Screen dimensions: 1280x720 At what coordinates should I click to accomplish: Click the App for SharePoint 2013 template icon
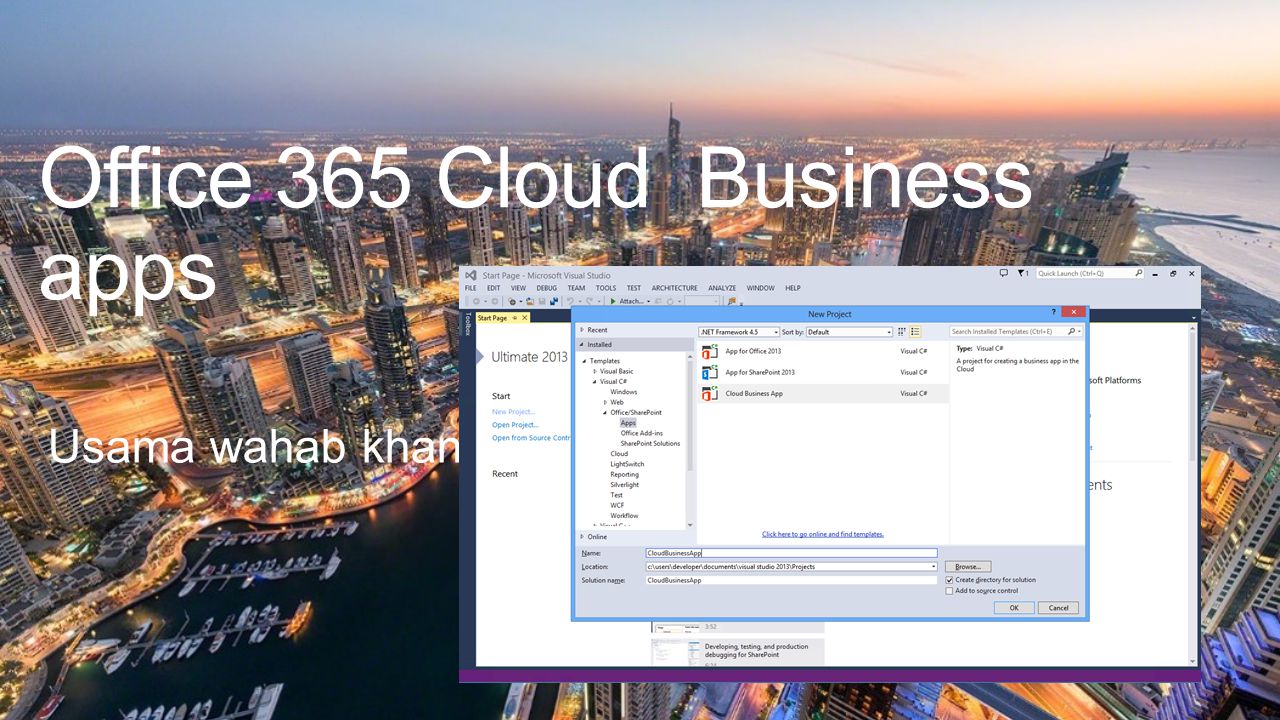710,372
